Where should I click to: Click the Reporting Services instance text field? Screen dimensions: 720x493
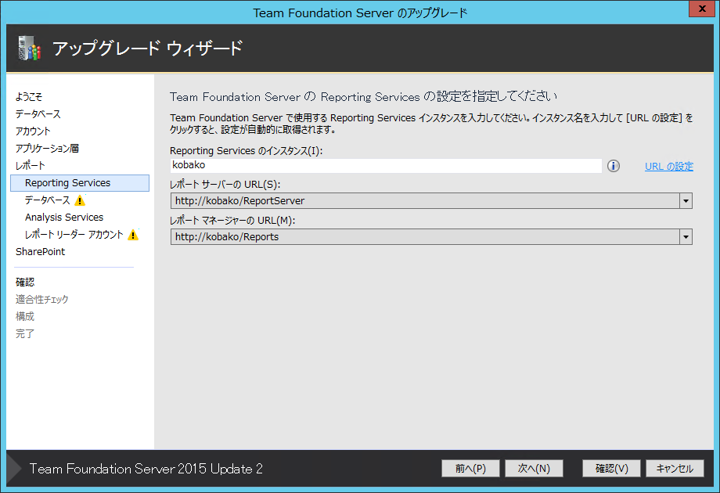coord(385,165)
